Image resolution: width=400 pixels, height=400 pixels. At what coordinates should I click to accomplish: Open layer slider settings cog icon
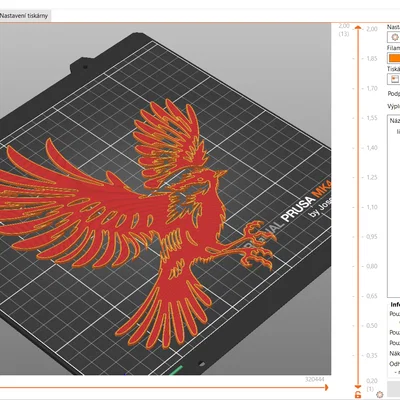pos(380,394)
